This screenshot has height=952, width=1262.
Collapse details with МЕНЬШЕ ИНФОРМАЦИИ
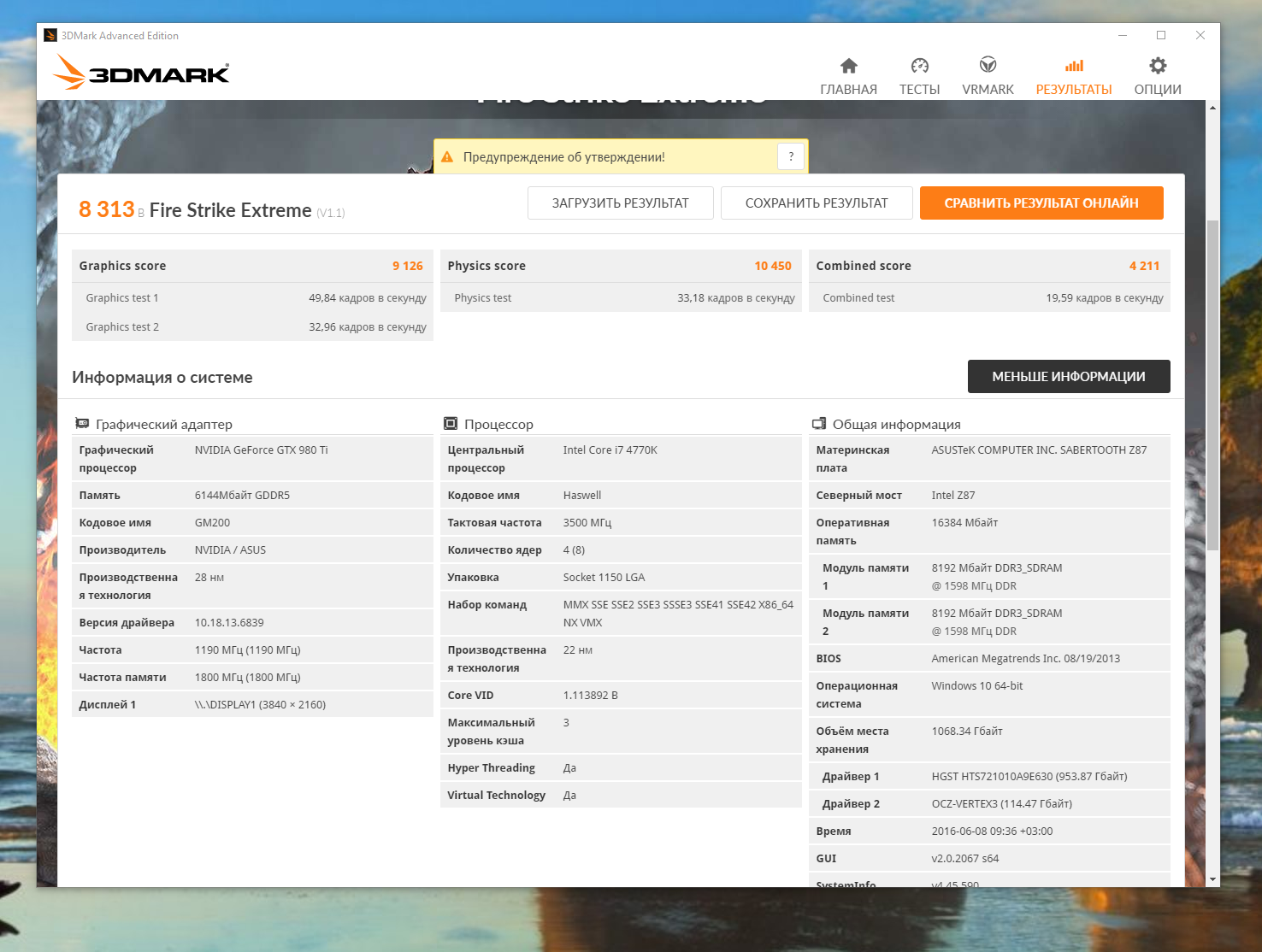click(x=1069, y=377)
